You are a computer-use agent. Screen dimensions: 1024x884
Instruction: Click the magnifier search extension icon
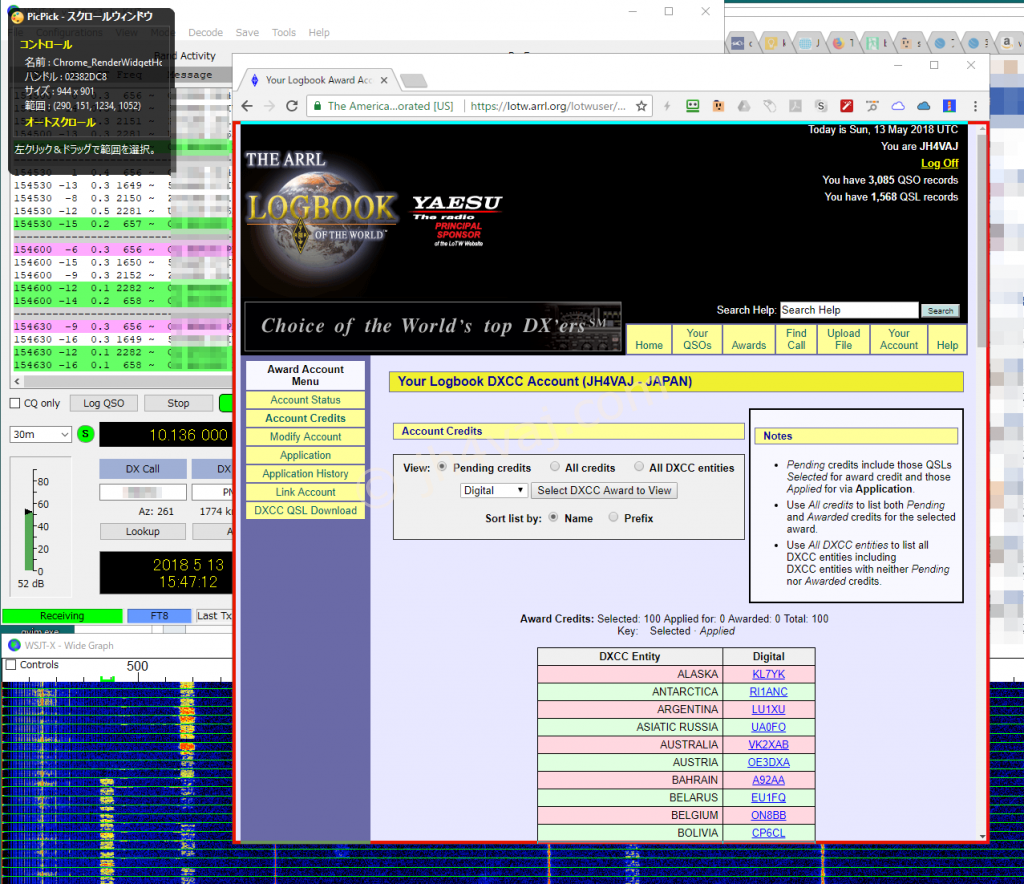coord(872,106)
